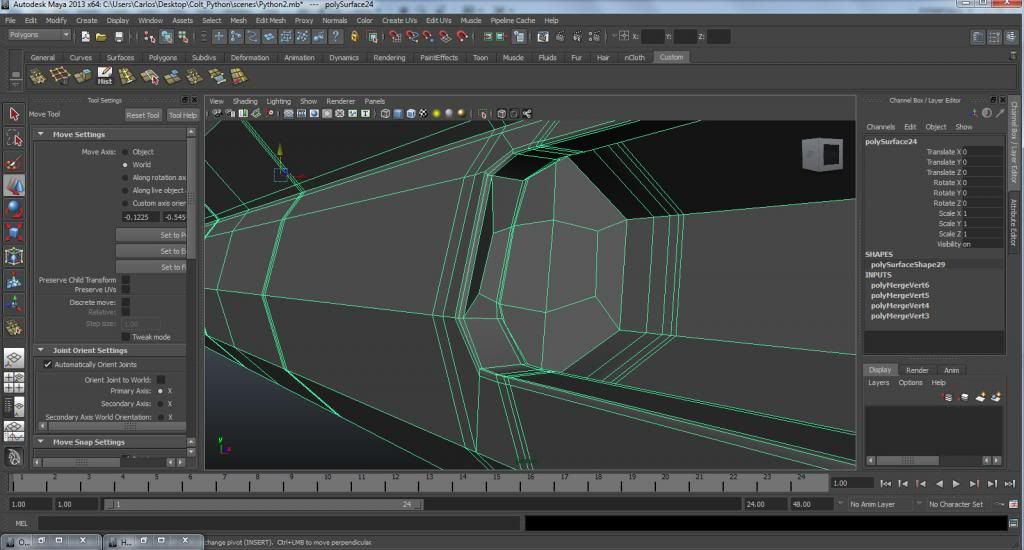Viewport: 1024px width, 550px height.
Task: Collapse the Move Settings section
Action: (41, 134)
